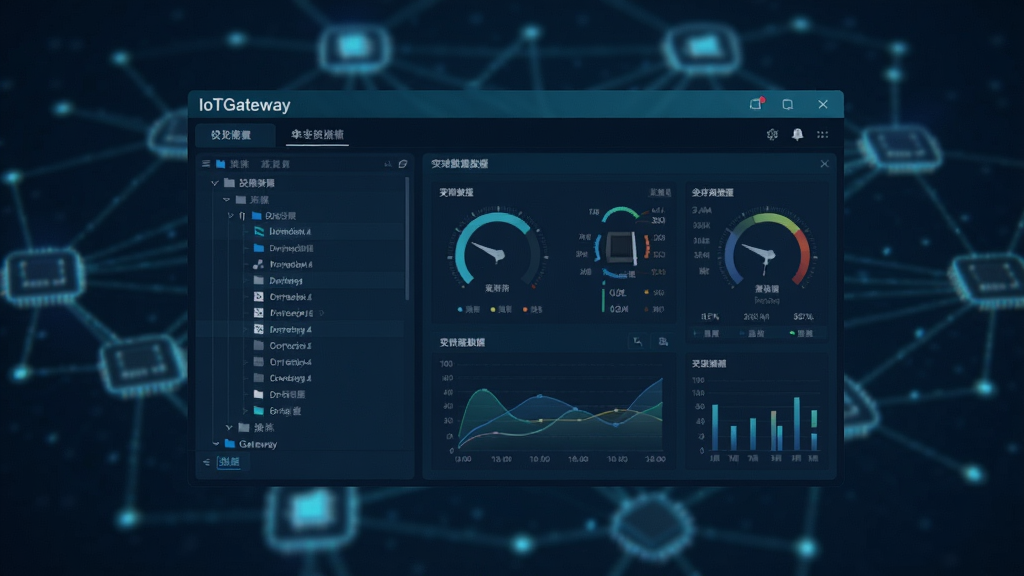Click outlined button at bottom of tree panel
Viewport: 1024px width, 576px height.
pos(229,462)
